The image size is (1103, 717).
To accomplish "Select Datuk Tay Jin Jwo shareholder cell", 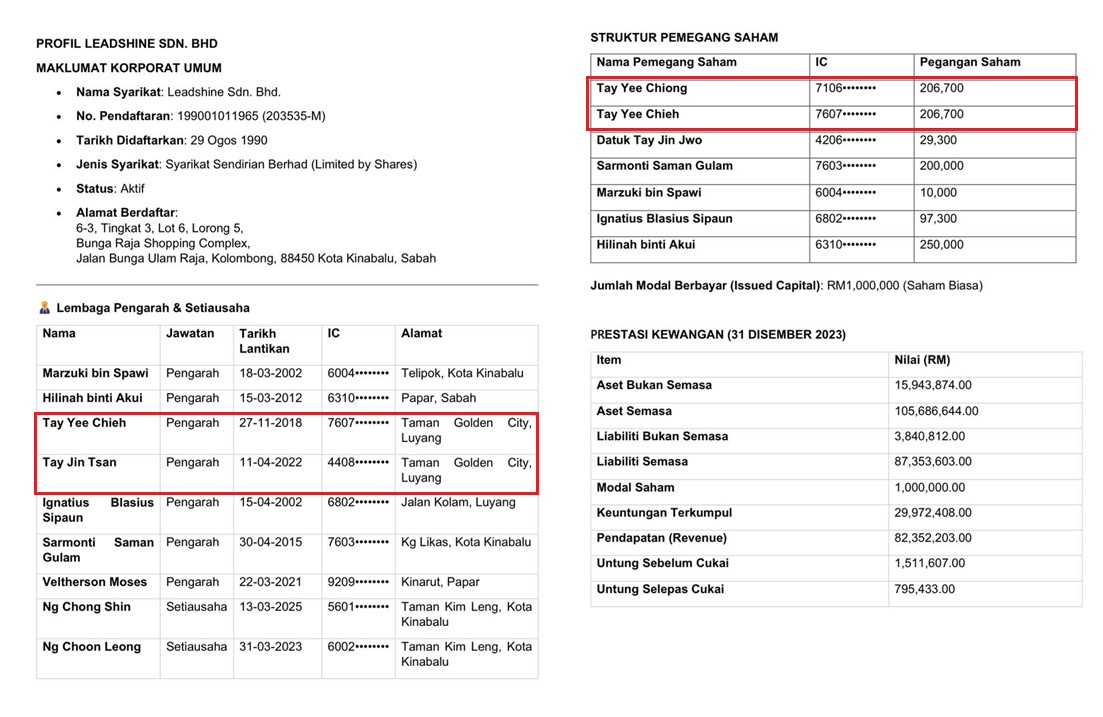I will pyautogui.click(x=649, y=140).
